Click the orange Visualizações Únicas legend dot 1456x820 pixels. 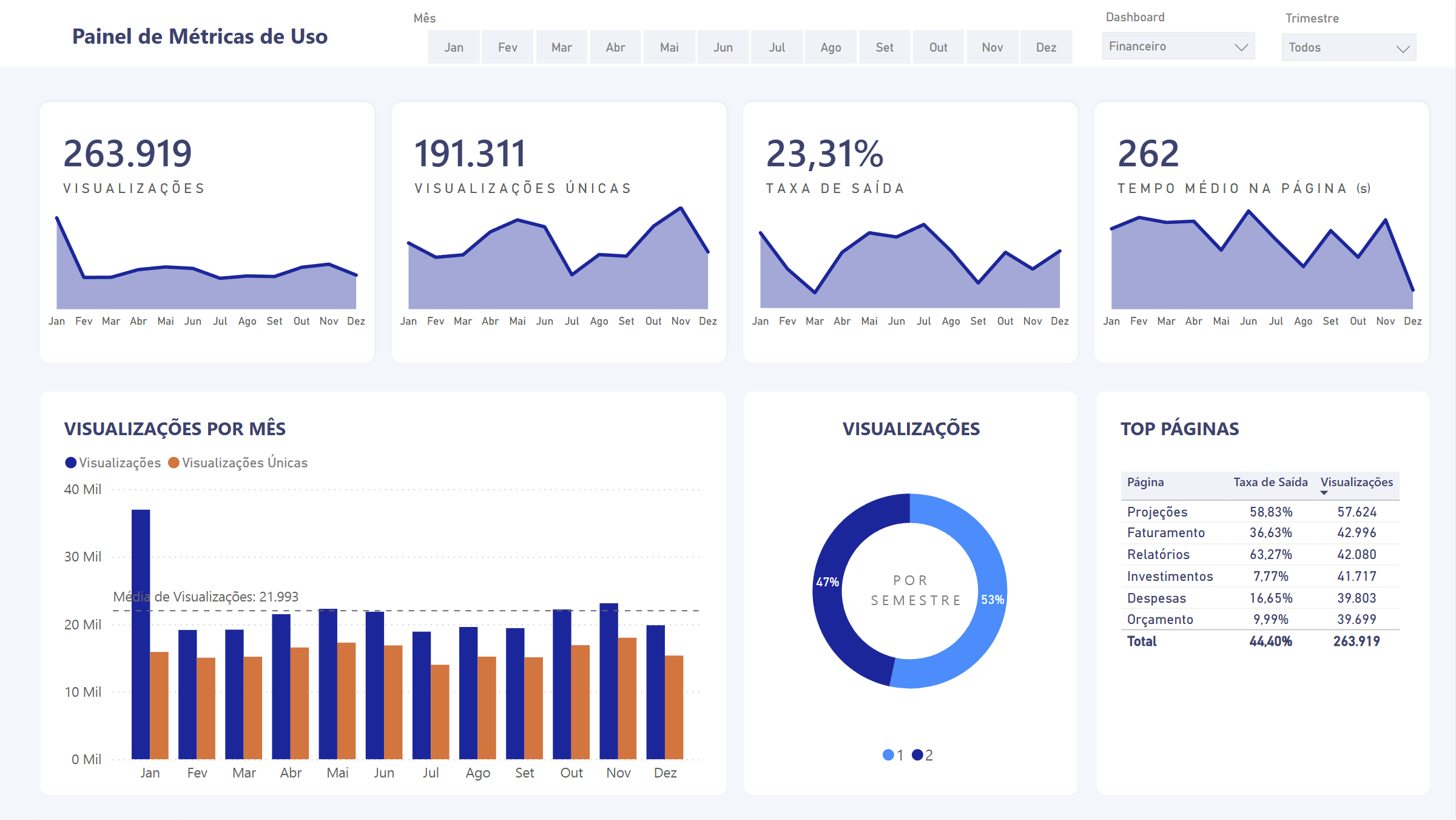click(174, 463)
